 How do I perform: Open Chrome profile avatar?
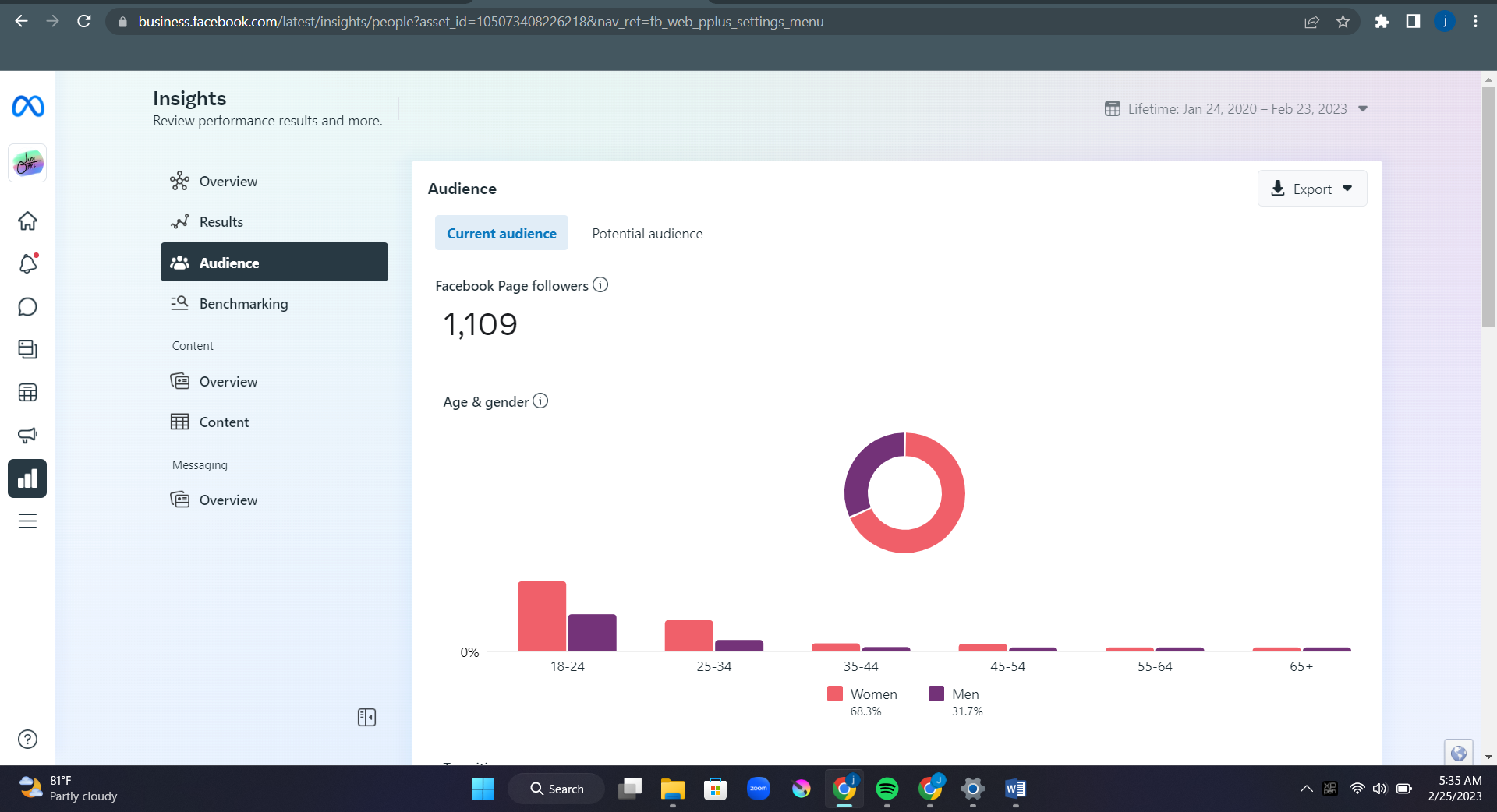[1445, 22]
